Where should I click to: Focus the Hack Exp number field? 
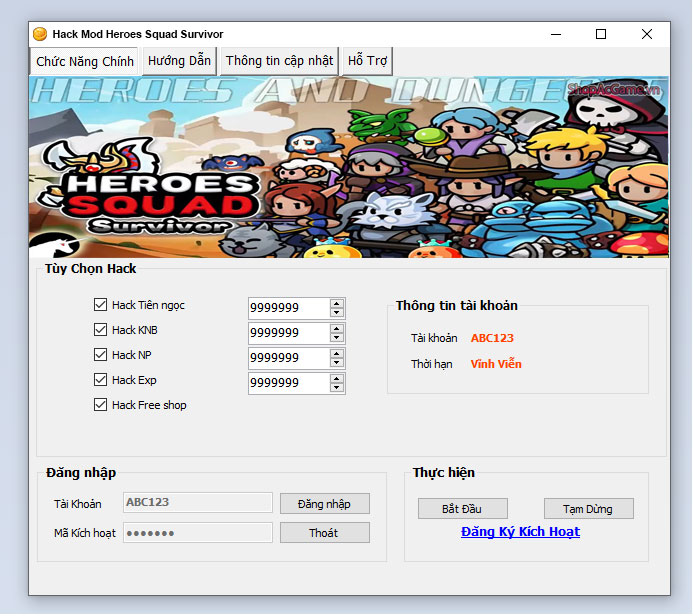pos(289,384)
